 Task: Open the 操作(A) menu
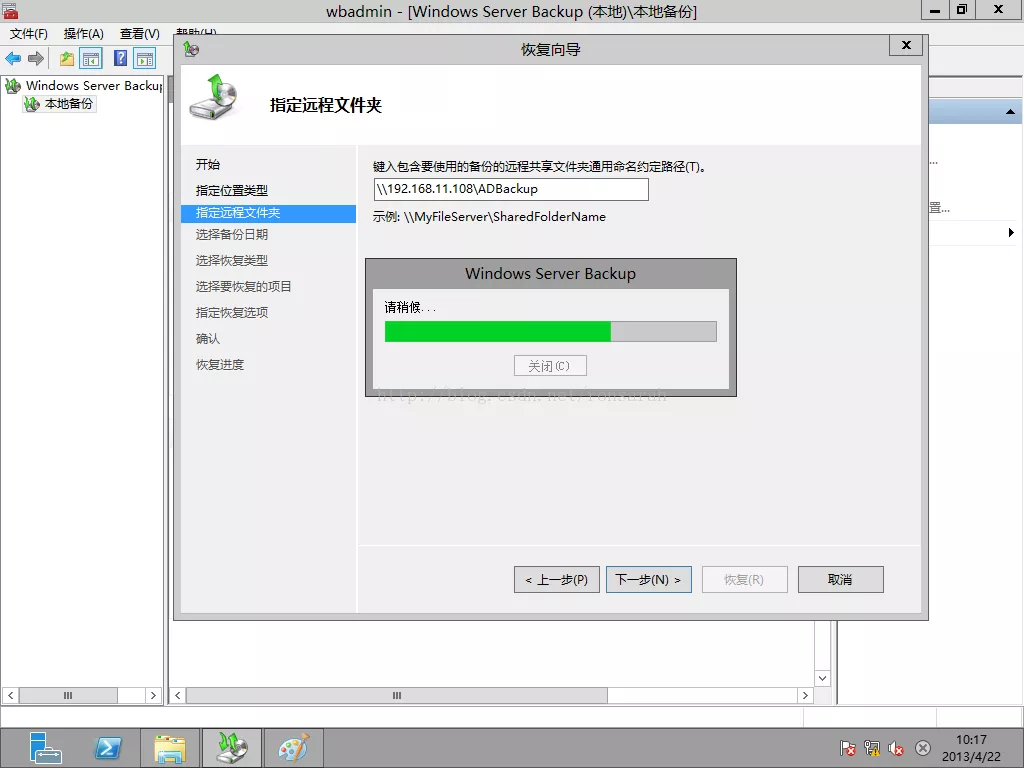click(84, 34)
